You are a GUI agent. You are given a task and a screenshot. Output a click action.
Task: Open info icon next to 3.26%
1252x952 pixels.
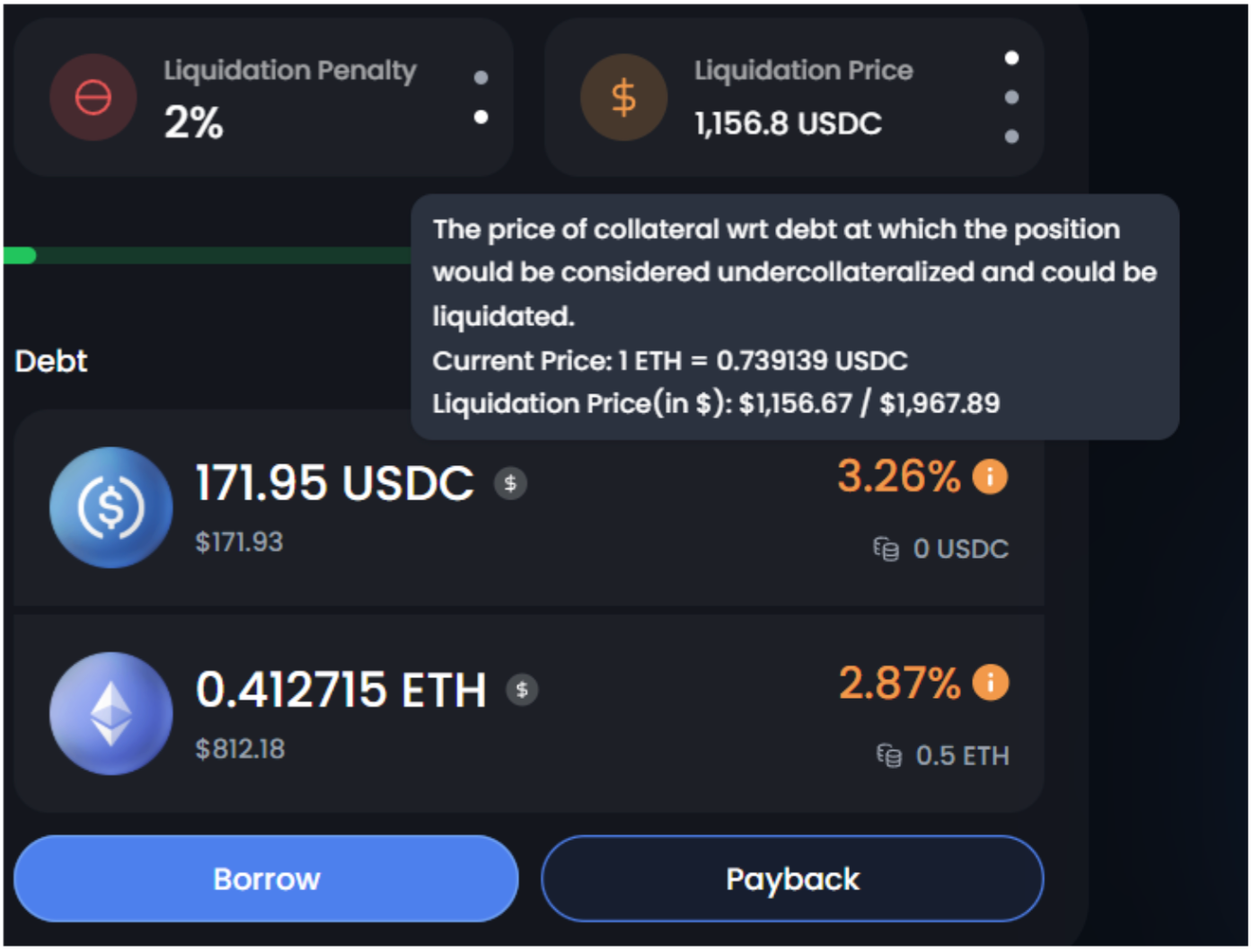click(x=991, y=477)
